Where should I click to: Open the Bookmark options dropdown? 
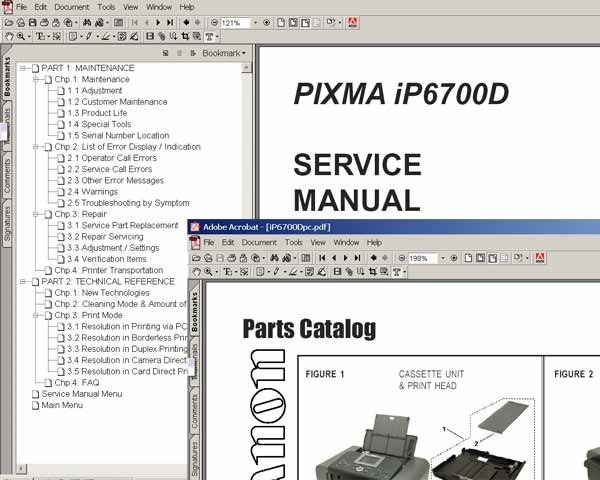click(x=224, y=53)
